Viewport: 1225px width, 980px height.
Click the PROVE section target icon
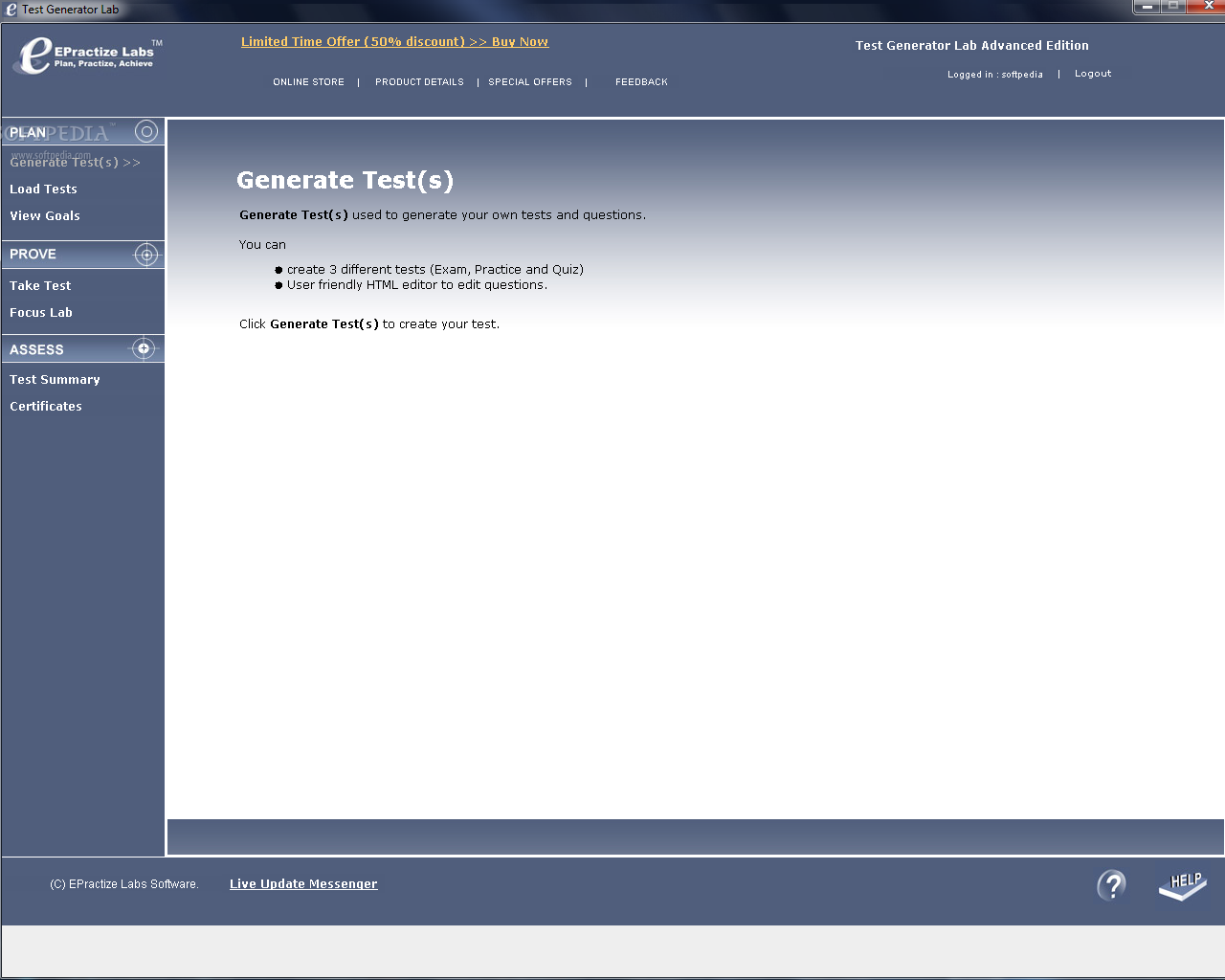(x=146, y=254)
